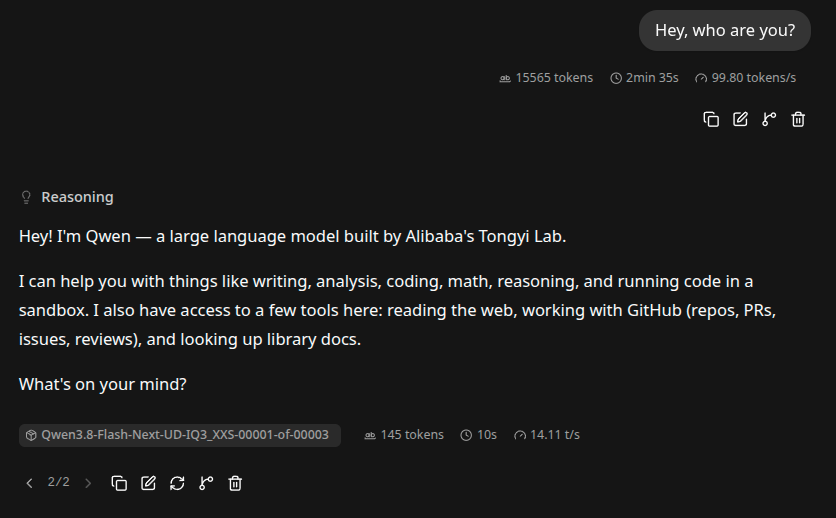The width and height of the screenshot is (836, 518).
Task: Go to next response version arrow
Action: tap(88, 483)
